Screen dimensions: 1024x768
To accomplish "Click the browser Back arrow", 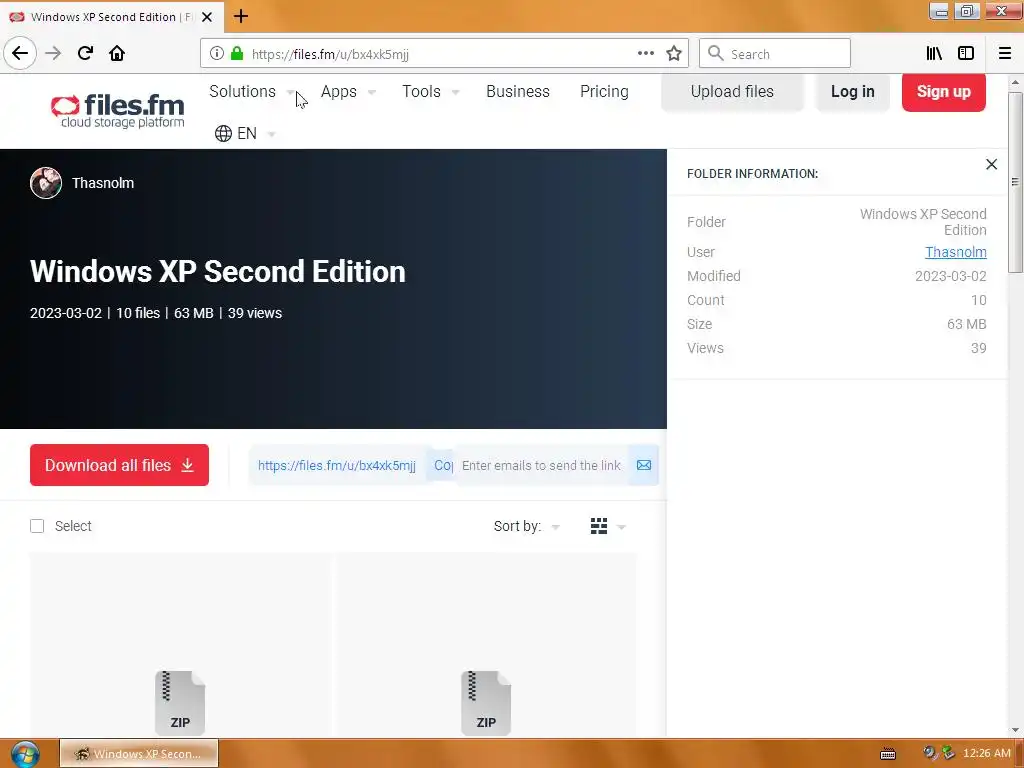I will point(20,54).
